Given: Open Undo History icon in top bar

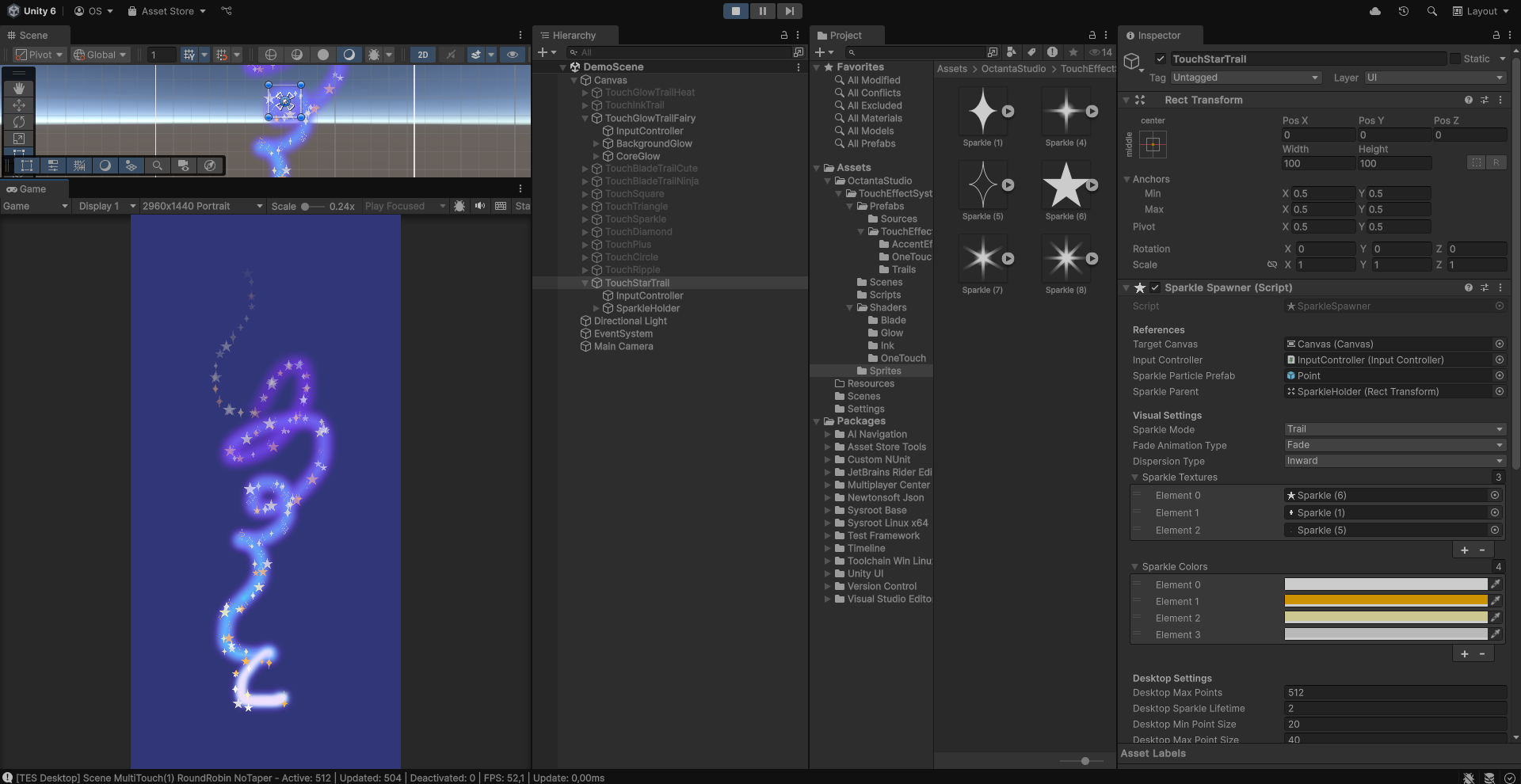Looking at the screenshot, I should coord(1404,11).
